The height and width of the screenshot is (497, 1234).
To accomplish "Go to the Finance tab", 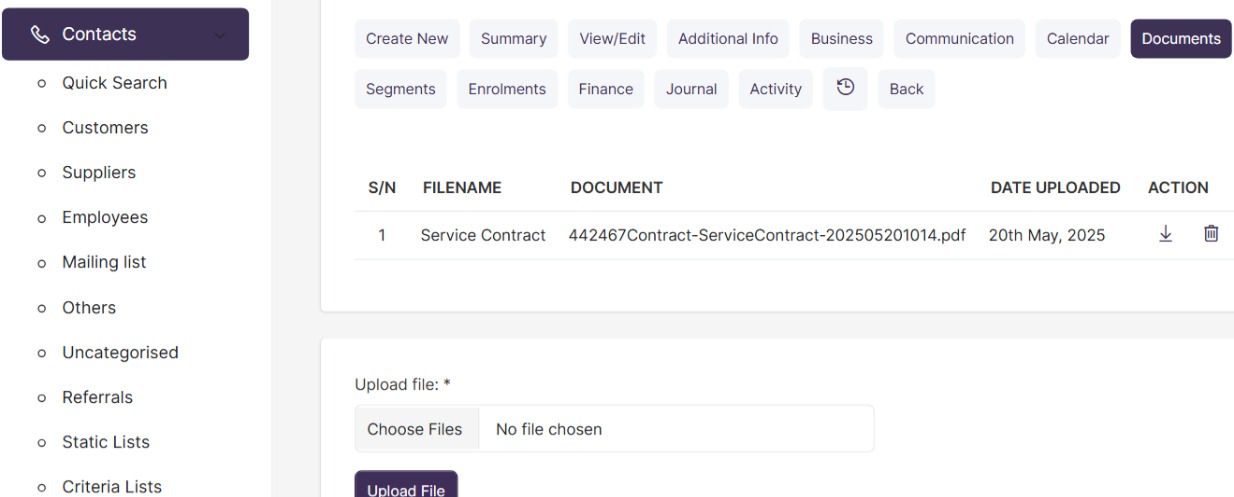I will click(606, 89).
